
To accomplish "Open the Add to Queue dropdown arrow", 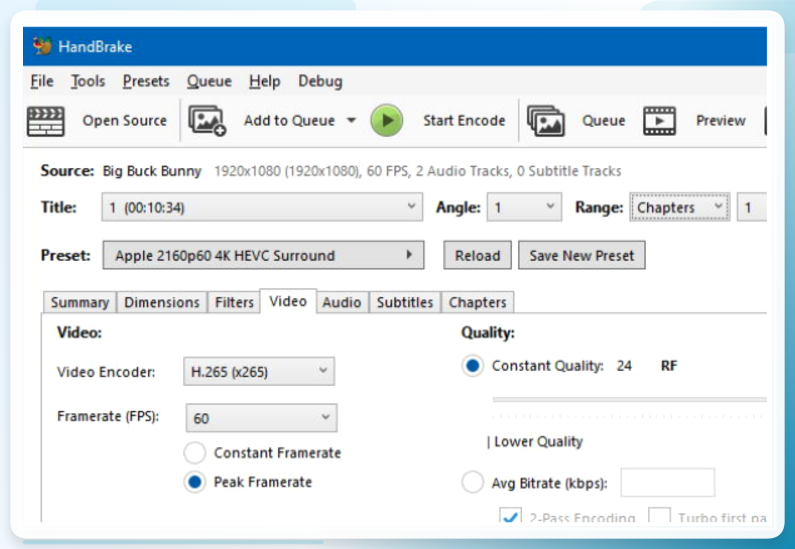I will (x=351, y=121).
